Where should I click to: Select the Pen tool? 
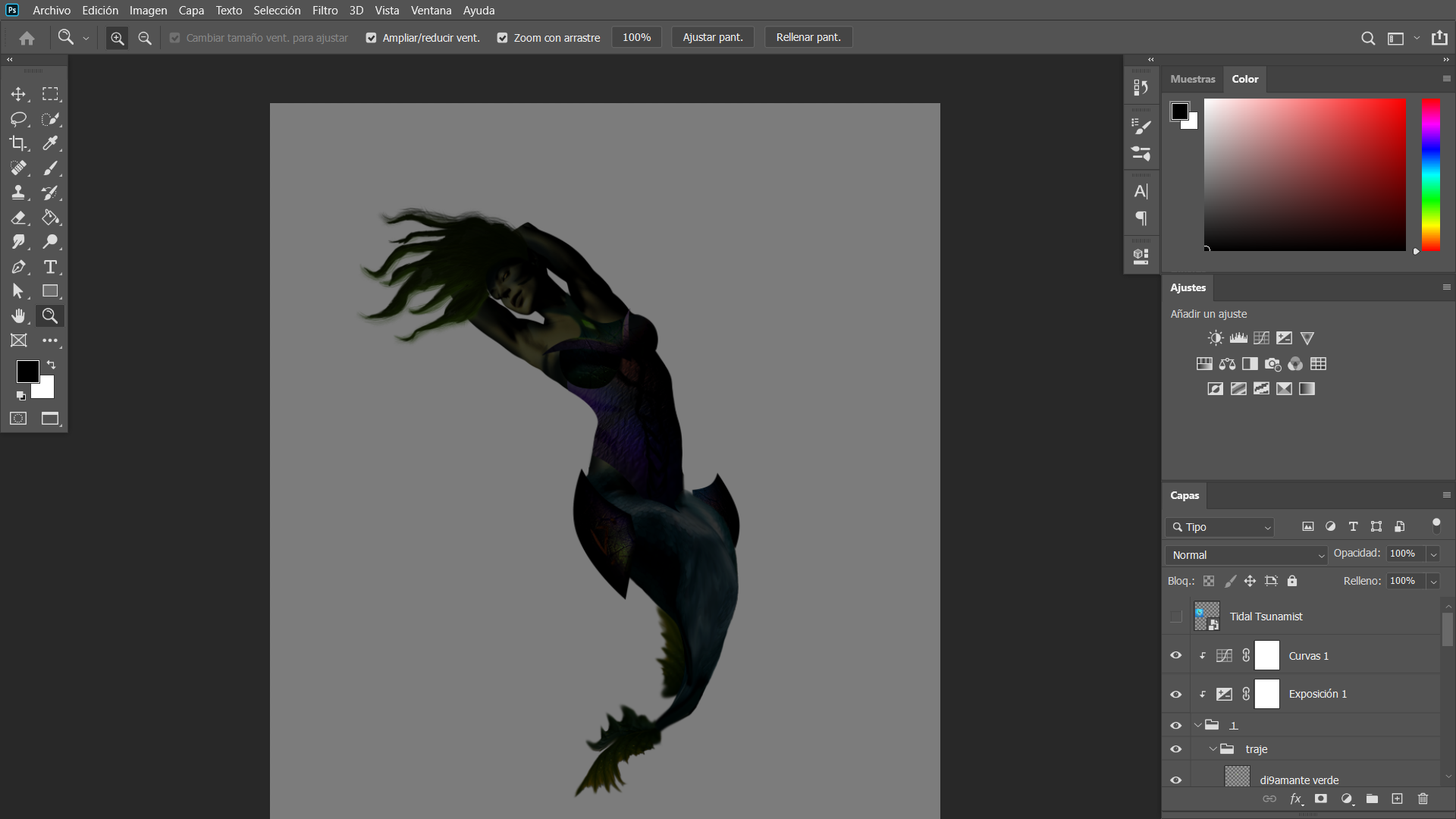point(18,267)
